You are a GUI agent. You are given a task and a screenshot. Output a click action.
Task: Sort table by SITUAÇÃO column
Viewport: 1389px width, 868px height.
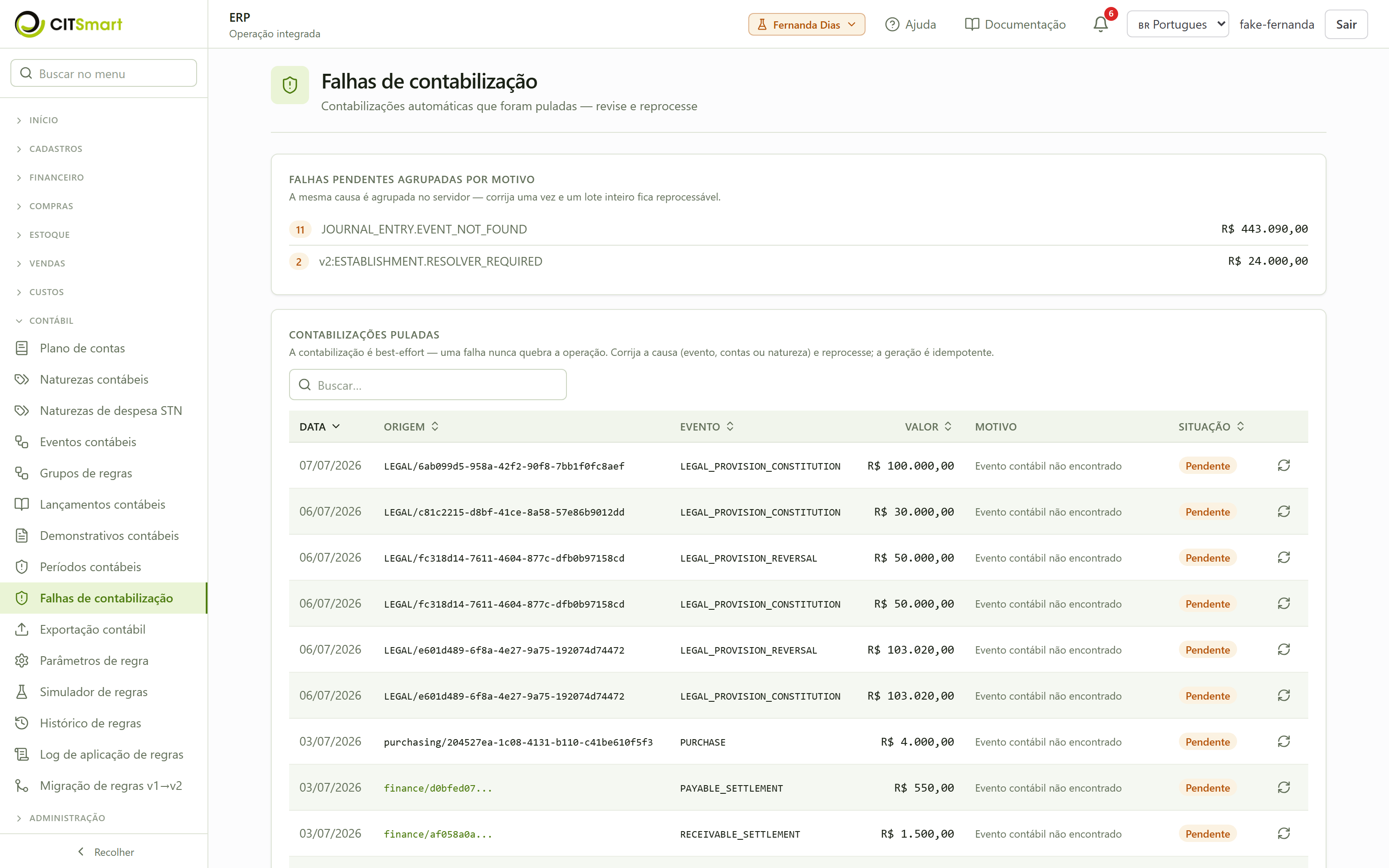1211,427
